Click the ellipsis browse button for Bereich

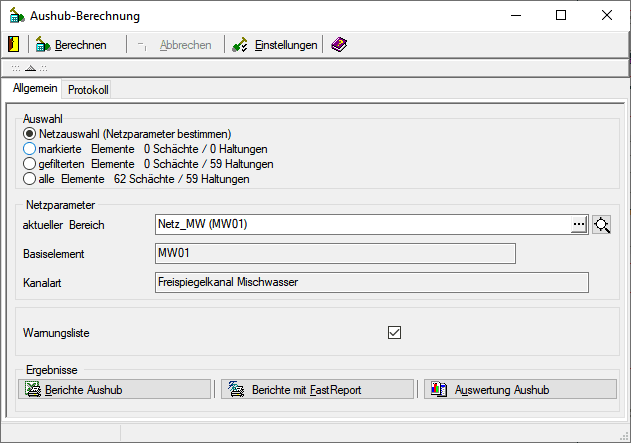[x=578, y=224]
